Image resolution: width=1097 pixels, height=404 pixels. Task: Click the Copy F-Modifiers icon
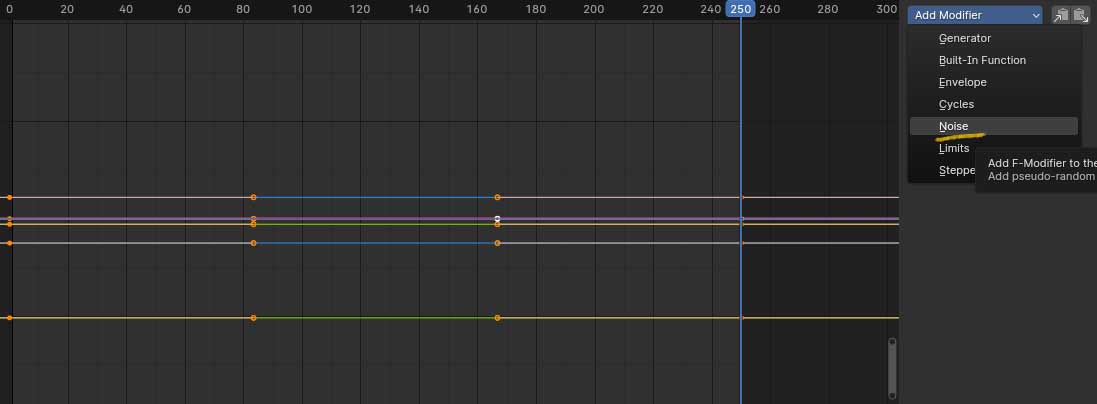(1060, 15)
